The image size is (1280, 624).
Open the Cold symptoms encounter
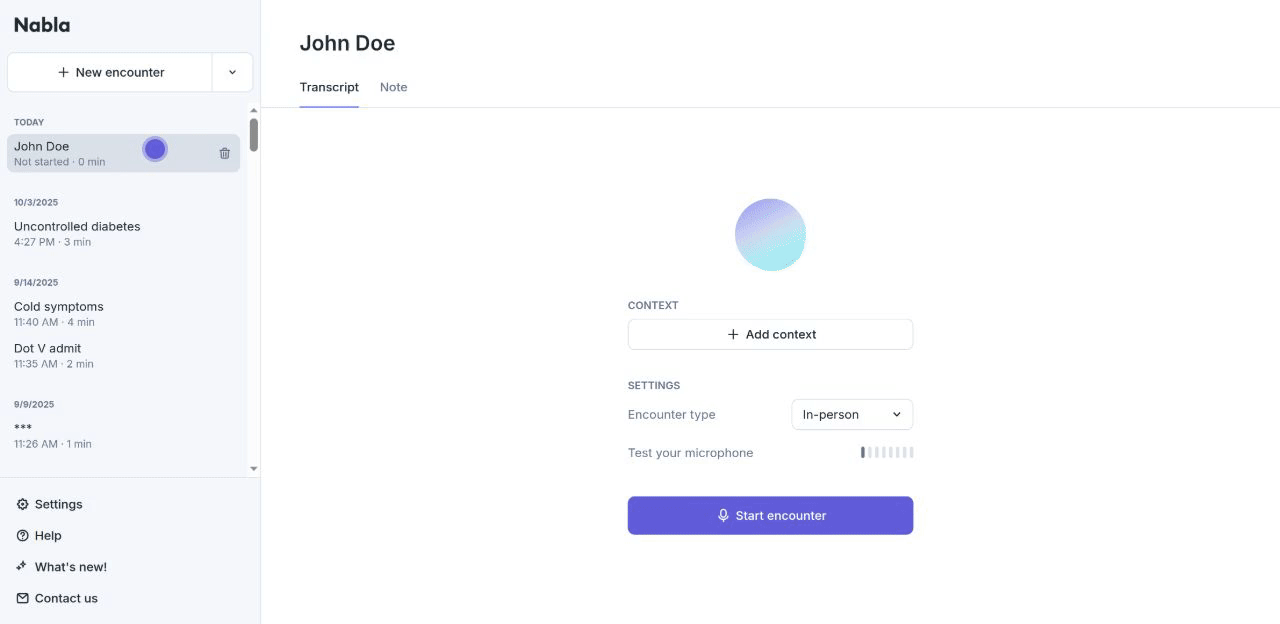[x=59, y=313]
